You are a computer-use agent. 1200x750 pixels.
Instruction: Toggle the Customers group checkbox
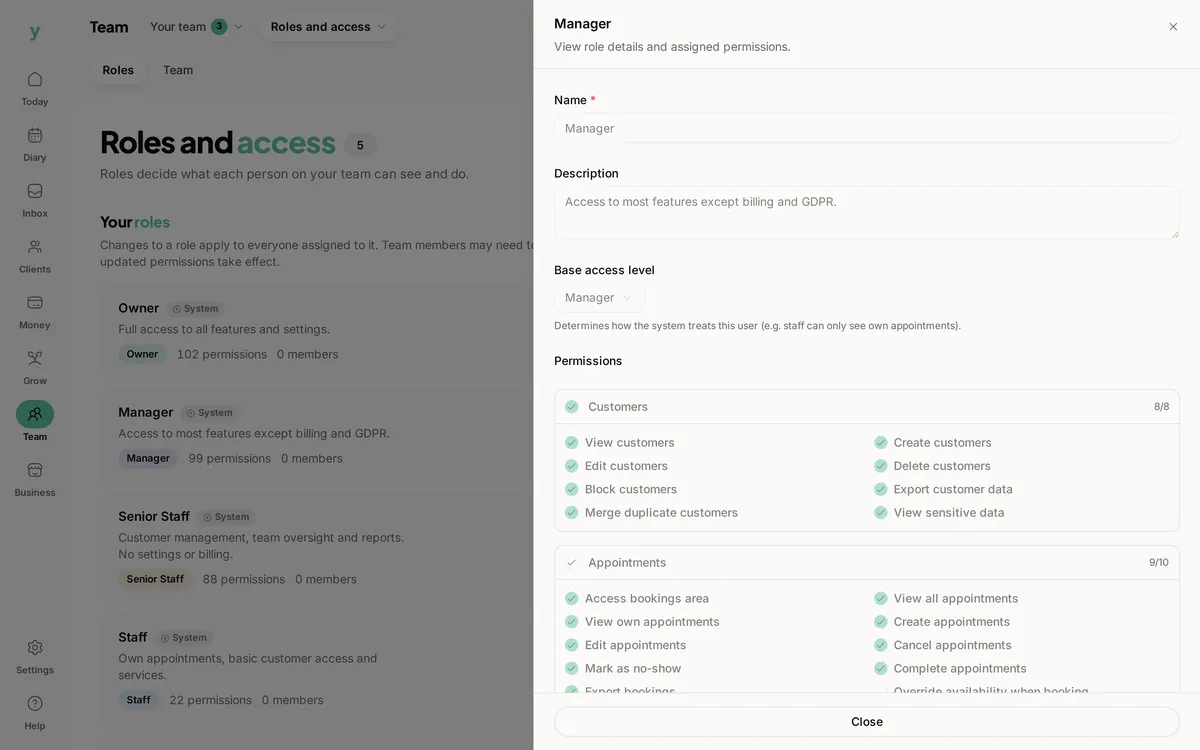click(x=572, y=407)
